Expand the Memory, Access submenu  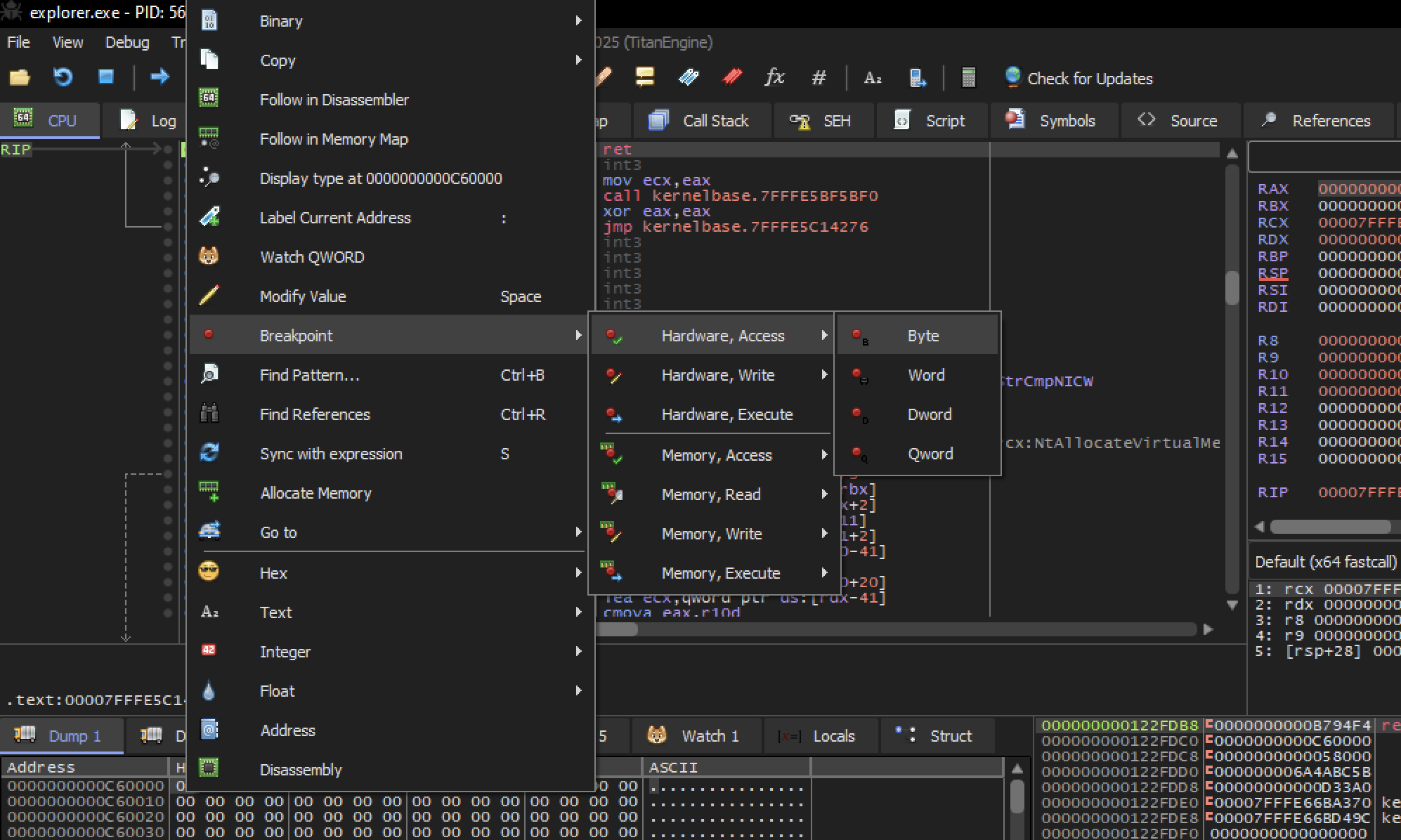(x=713, y=455)
